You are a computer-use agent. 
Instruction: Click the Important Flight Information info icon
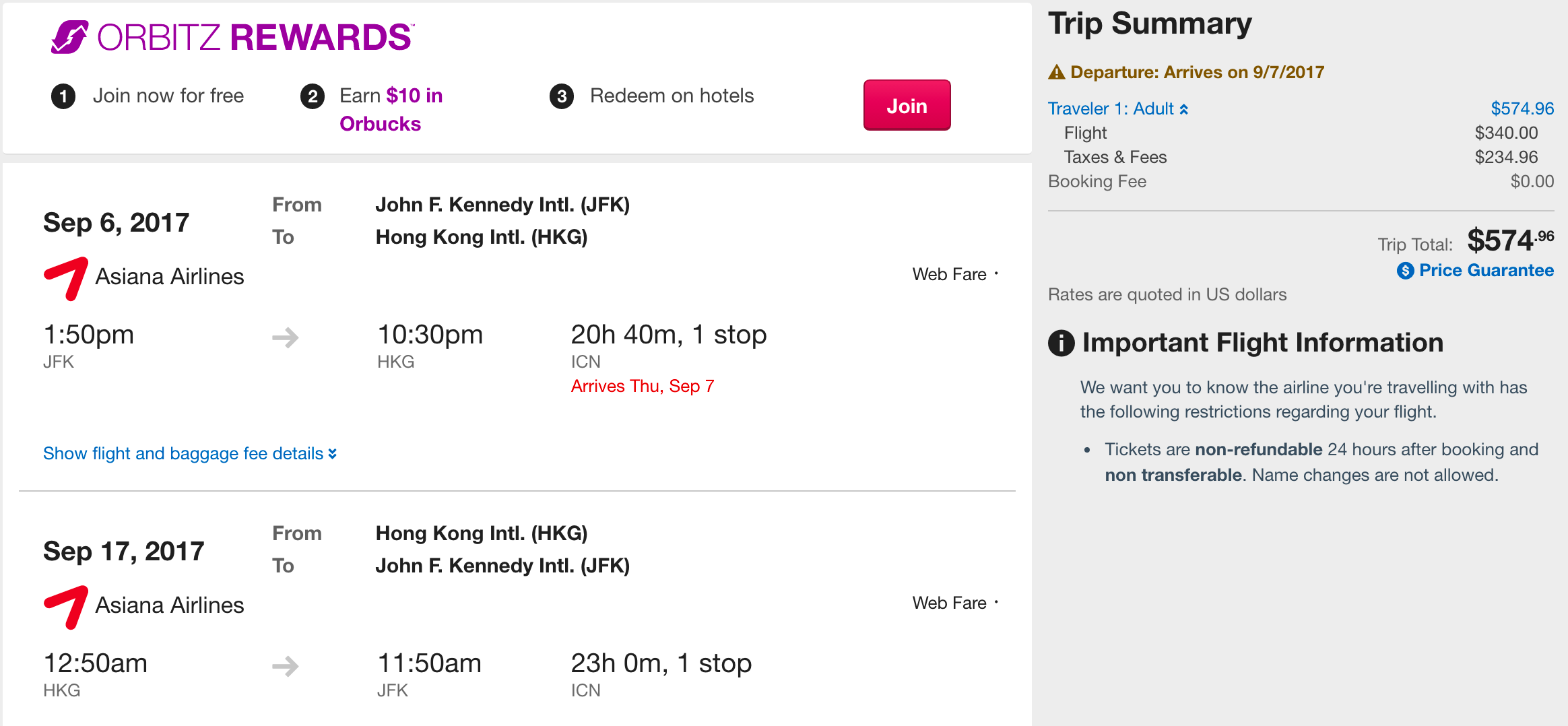click(1061, 343)
